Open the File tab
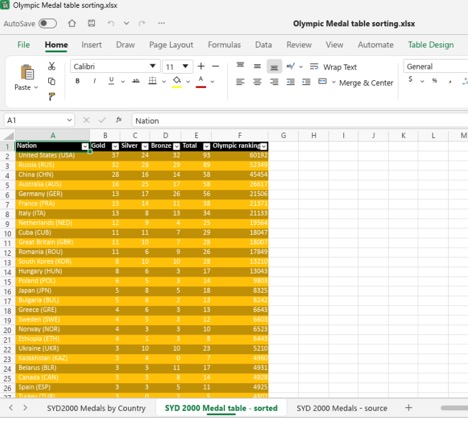 tap(24, 45)
